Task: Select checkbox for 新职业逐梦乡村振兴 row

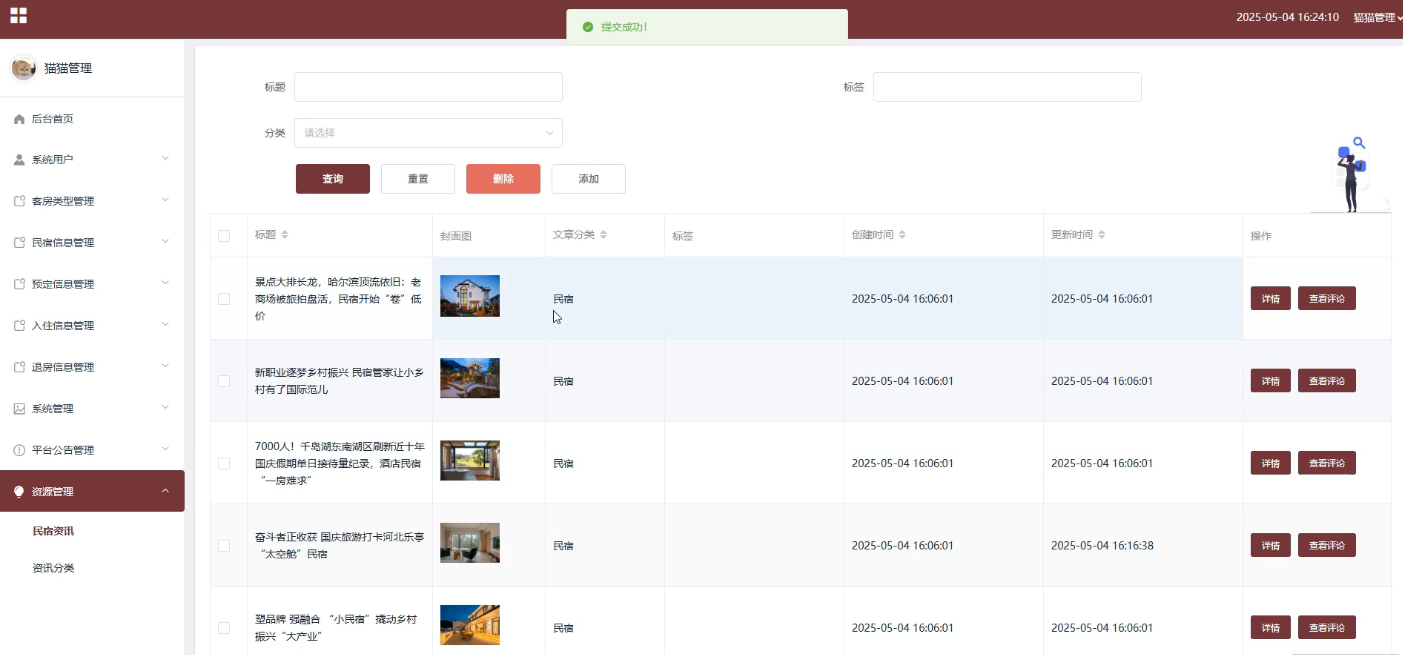Action: tap(224, 381)
